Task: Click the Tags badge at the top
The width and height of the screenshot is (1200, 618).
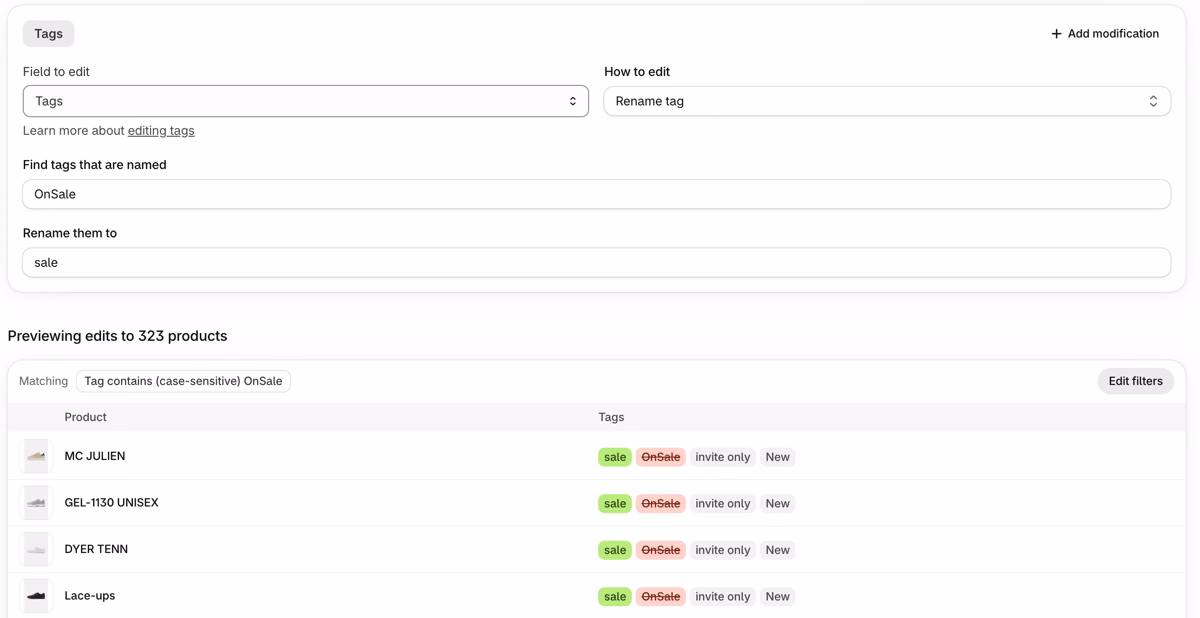Action: 49,34
